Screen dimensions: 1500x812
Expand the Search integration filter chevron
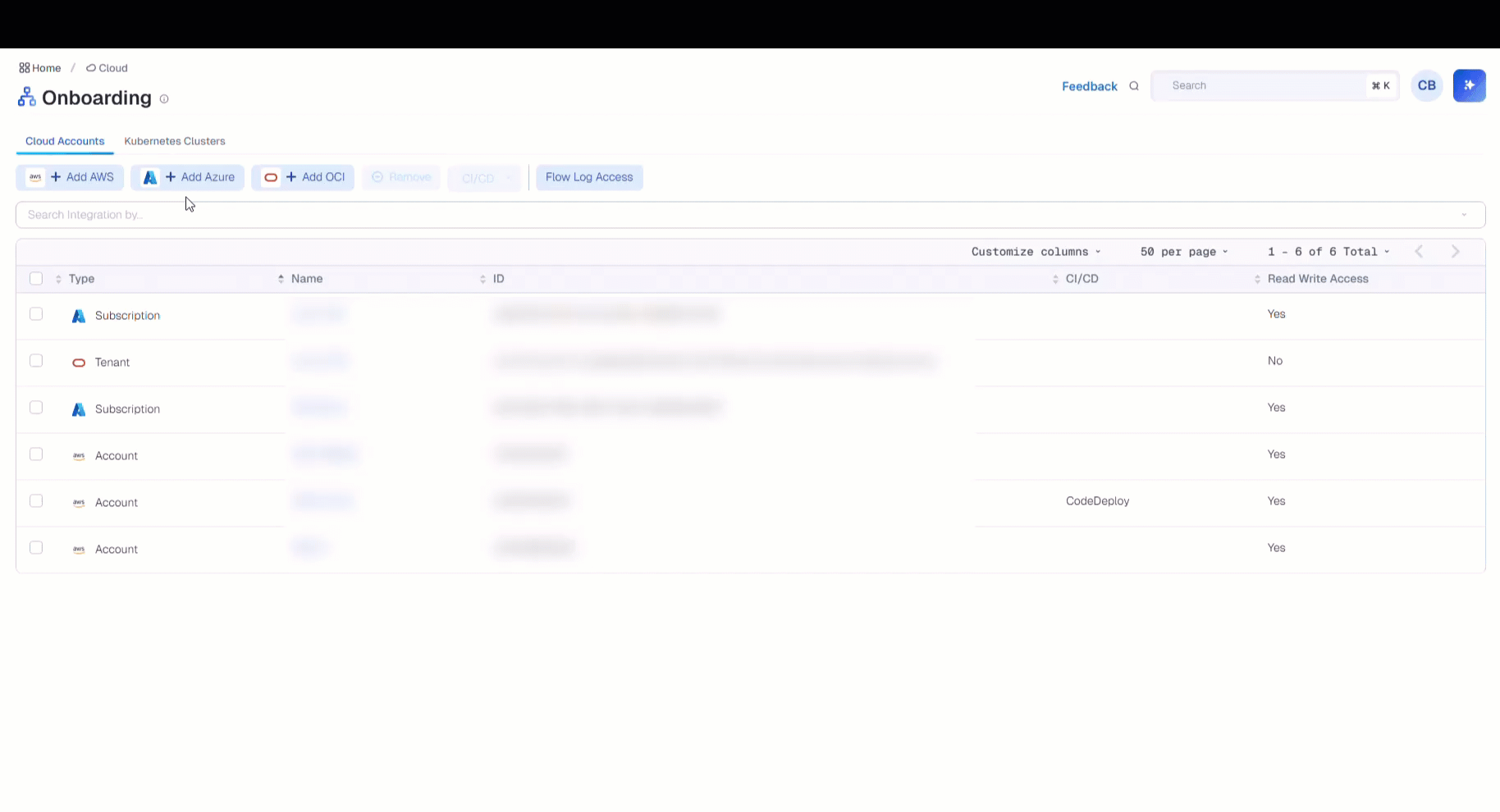pyautogui.click(x=1464, y=215)
